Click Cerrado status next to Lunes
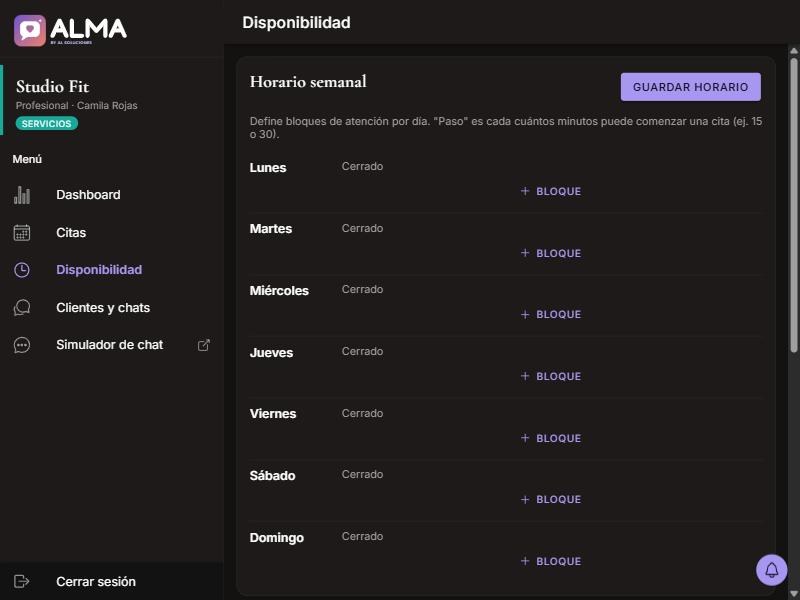This screenshot has width=800, height=600. click(x=362, y=166)
